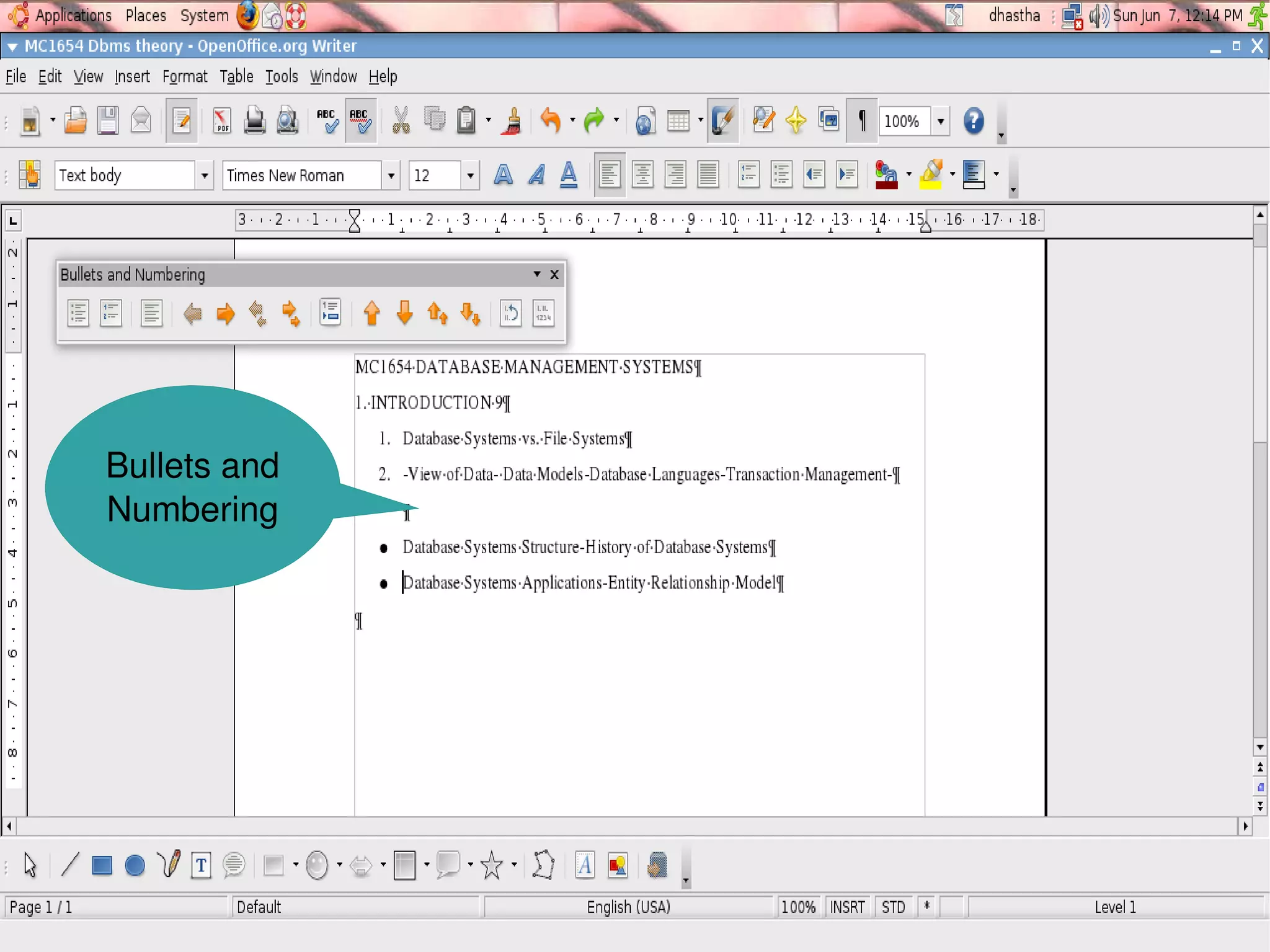Viewport: 1270px width, 952px height.
Task: Open Page Preview
Action: (x=287, y=120)
